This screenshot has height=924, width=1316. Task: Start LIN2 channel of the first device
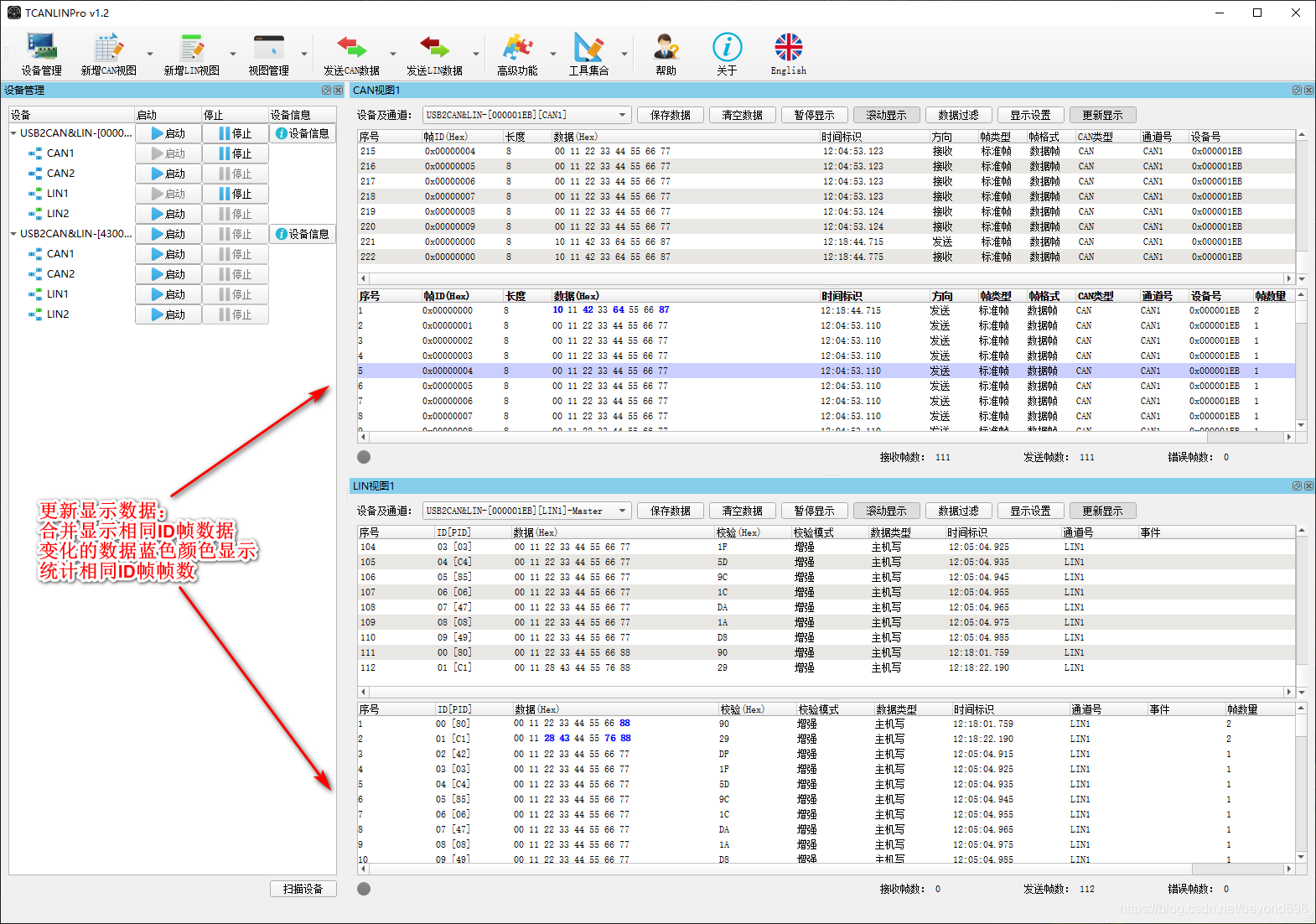168,214
